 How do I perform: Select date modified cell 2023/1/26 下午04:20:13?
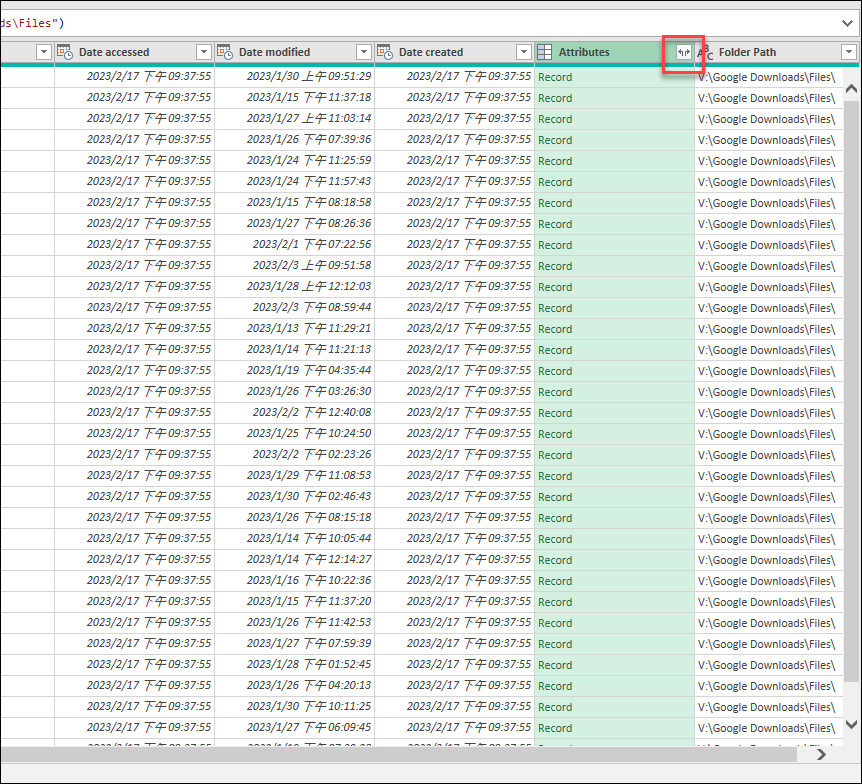[x=295, y=685]
